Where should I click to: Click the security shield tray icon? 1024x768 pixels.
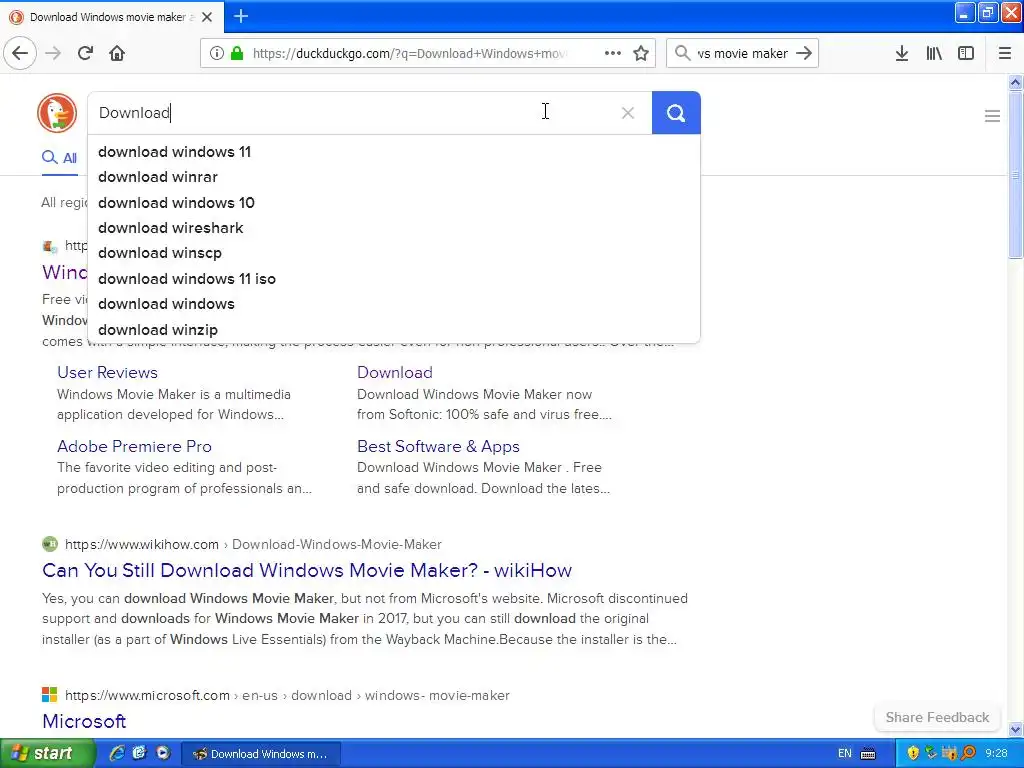click(x=913, y=754)
